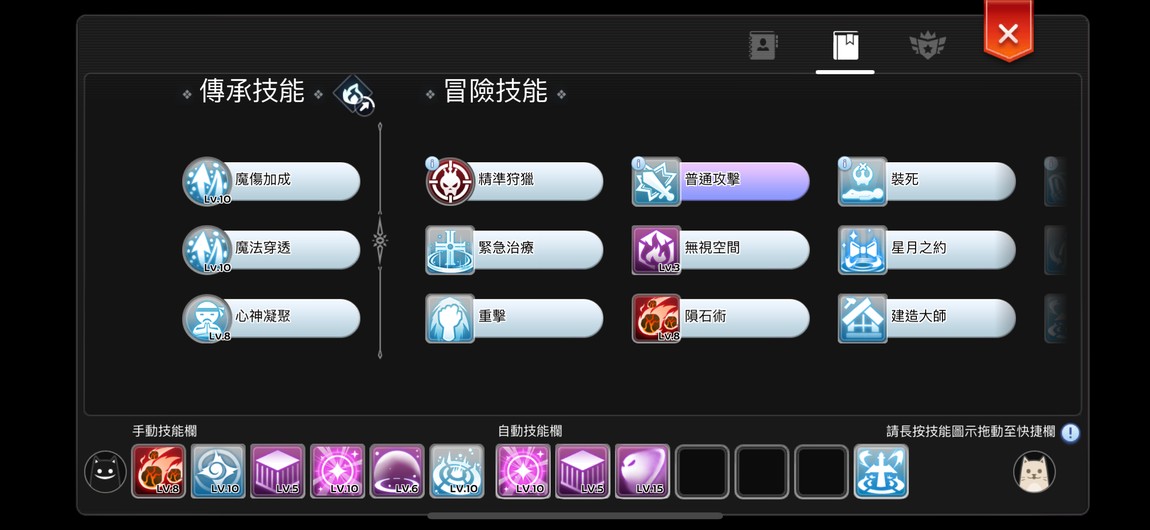Choose the 緊急治療 skill icon
1150x530 pixels.
(x=450, y=250)
